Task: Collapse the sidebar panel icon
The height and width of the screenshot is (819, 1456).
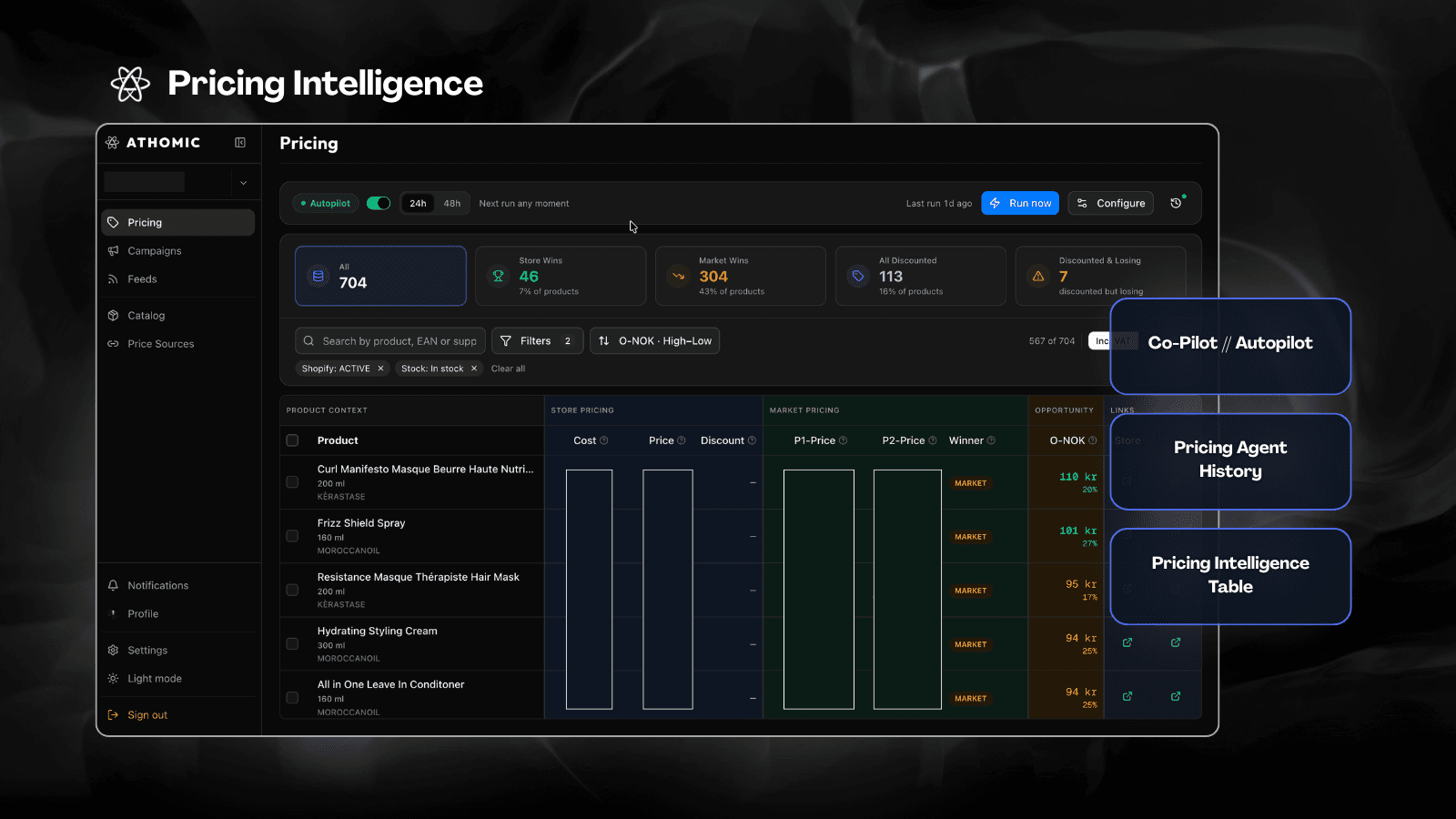Action: (x=240, y=143)
